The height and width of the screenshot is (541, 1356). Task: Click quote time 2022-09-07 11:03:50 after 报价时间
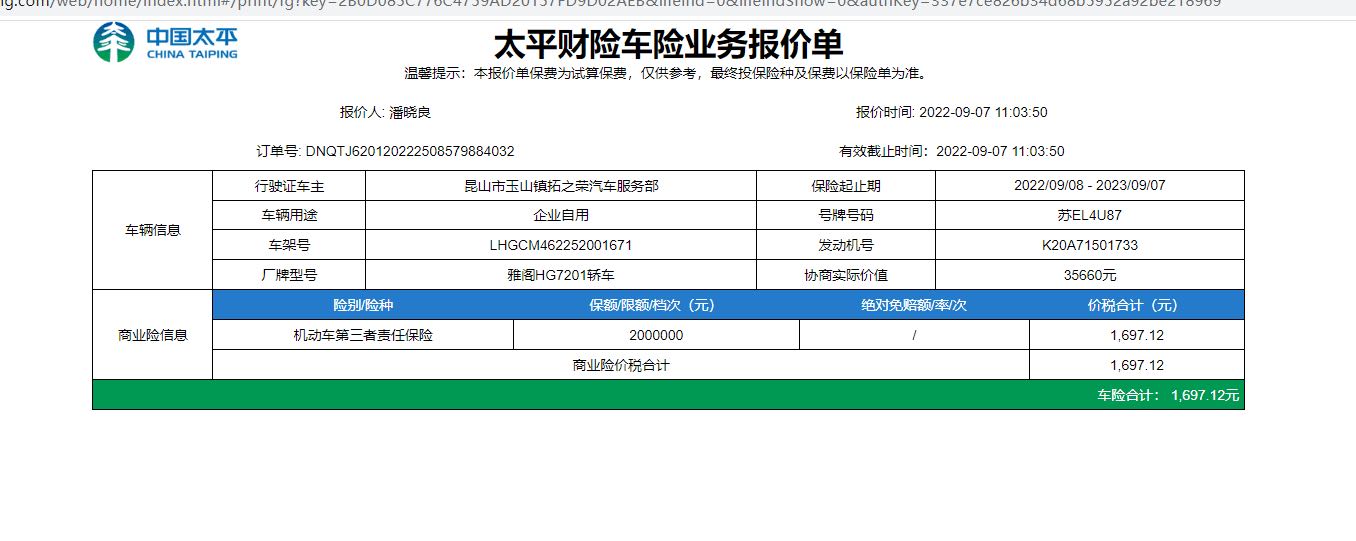pyautogui.click(x=983, y=113)
